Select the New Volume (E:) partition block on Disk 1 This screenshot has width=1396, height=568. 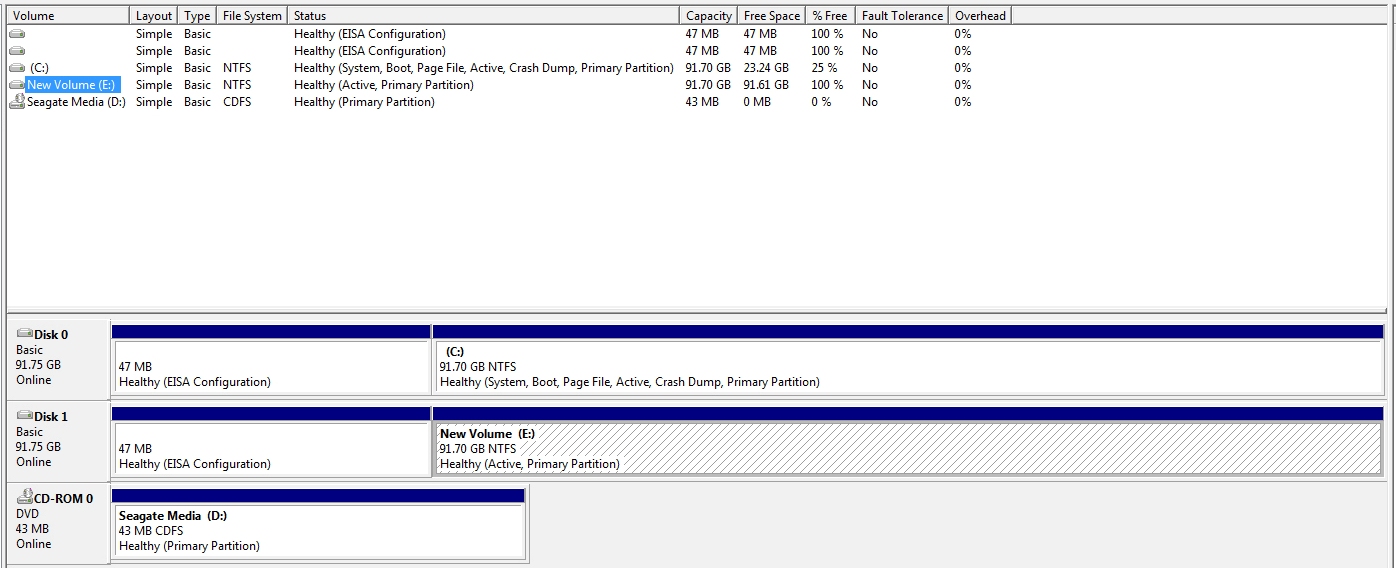tap(908, 442)
